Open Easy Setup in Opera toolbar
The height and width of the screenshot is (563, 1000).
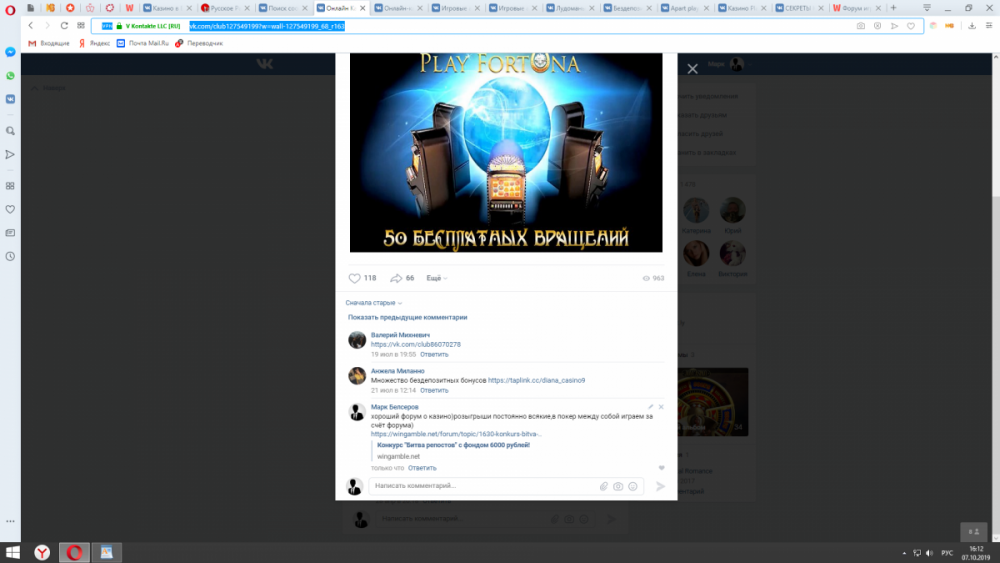[989, 26]
